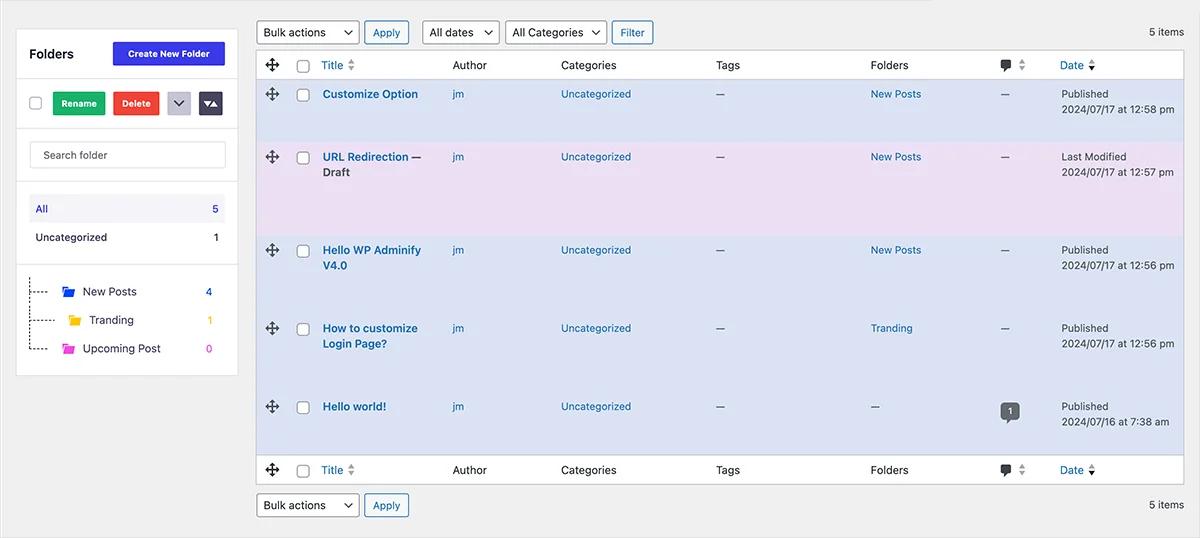1200x538 pixels.
Task: Click the move icon in the table footer
Action: point(272,470)
